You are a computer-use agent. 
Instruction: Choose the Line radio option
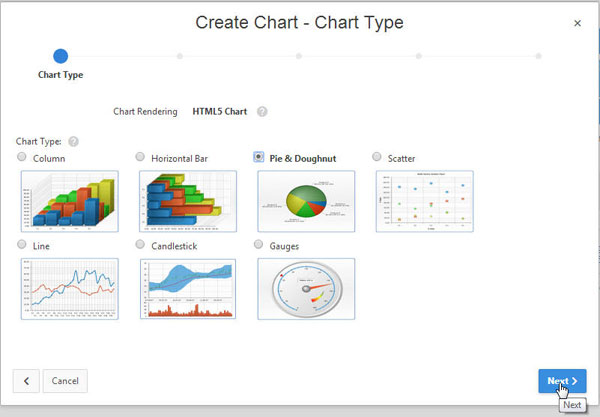(x=23, y=244)
